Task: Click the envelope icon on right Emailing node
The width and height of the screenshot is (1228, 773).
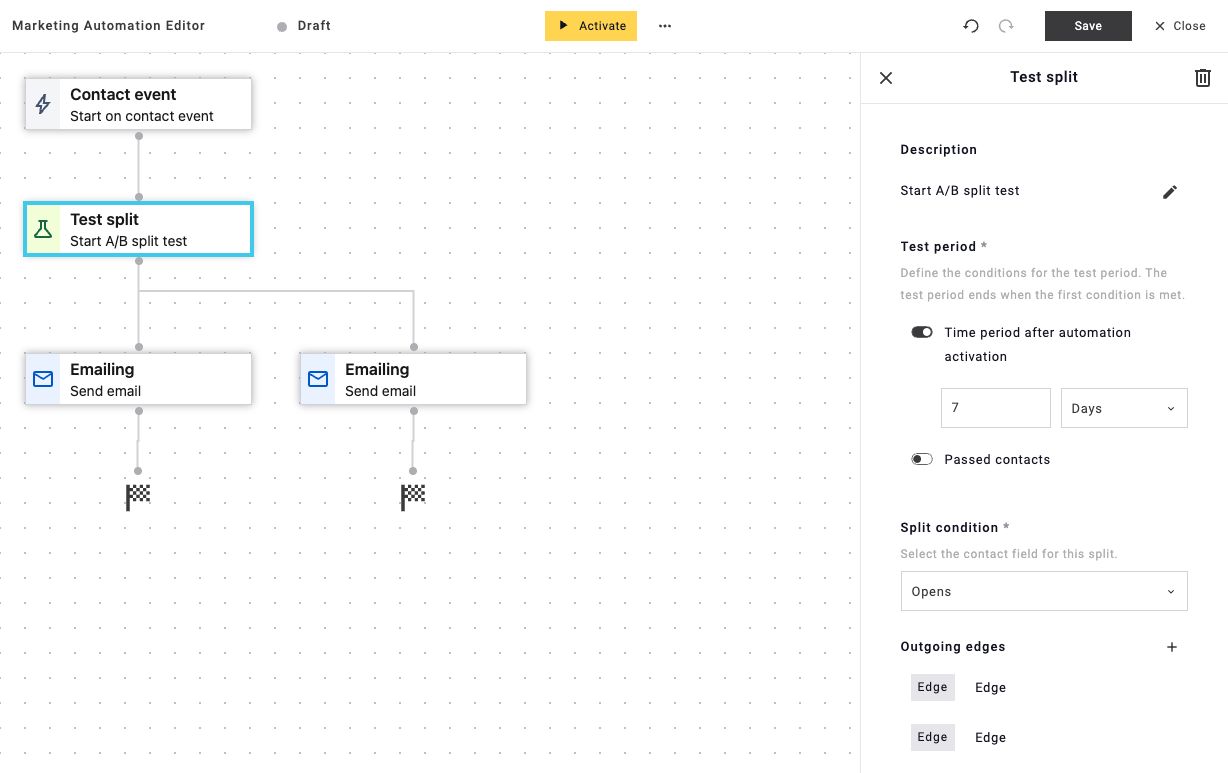Action: coord(318,379)
